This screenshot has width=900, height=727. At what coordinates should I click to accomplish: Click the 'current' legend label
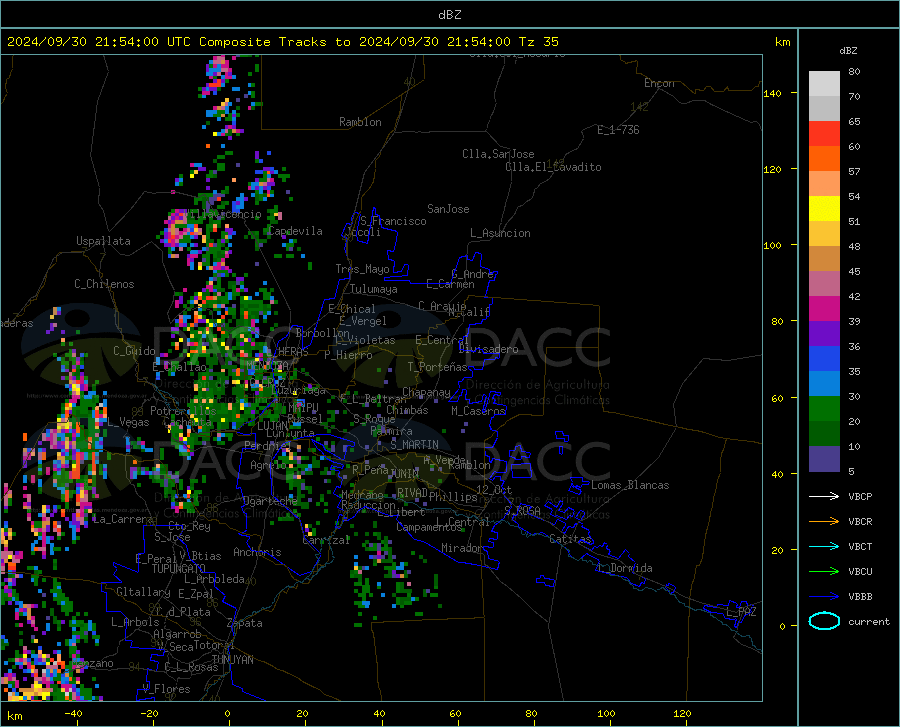[869, 621]
